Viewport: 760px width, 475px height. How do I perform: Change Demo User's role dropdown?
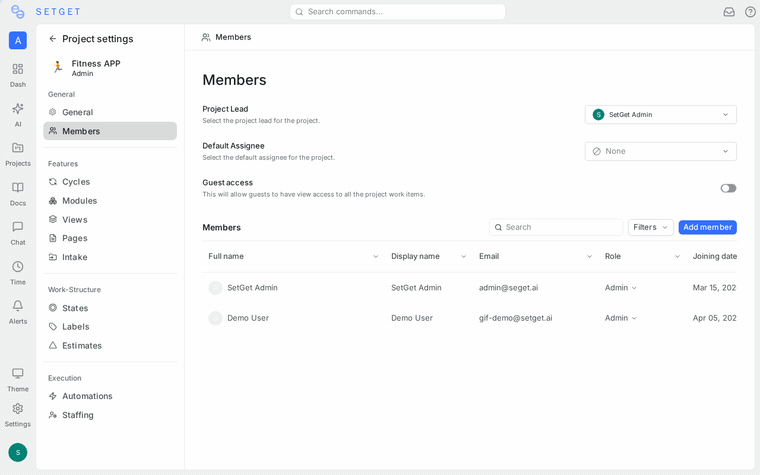click(x=620, y=318)
